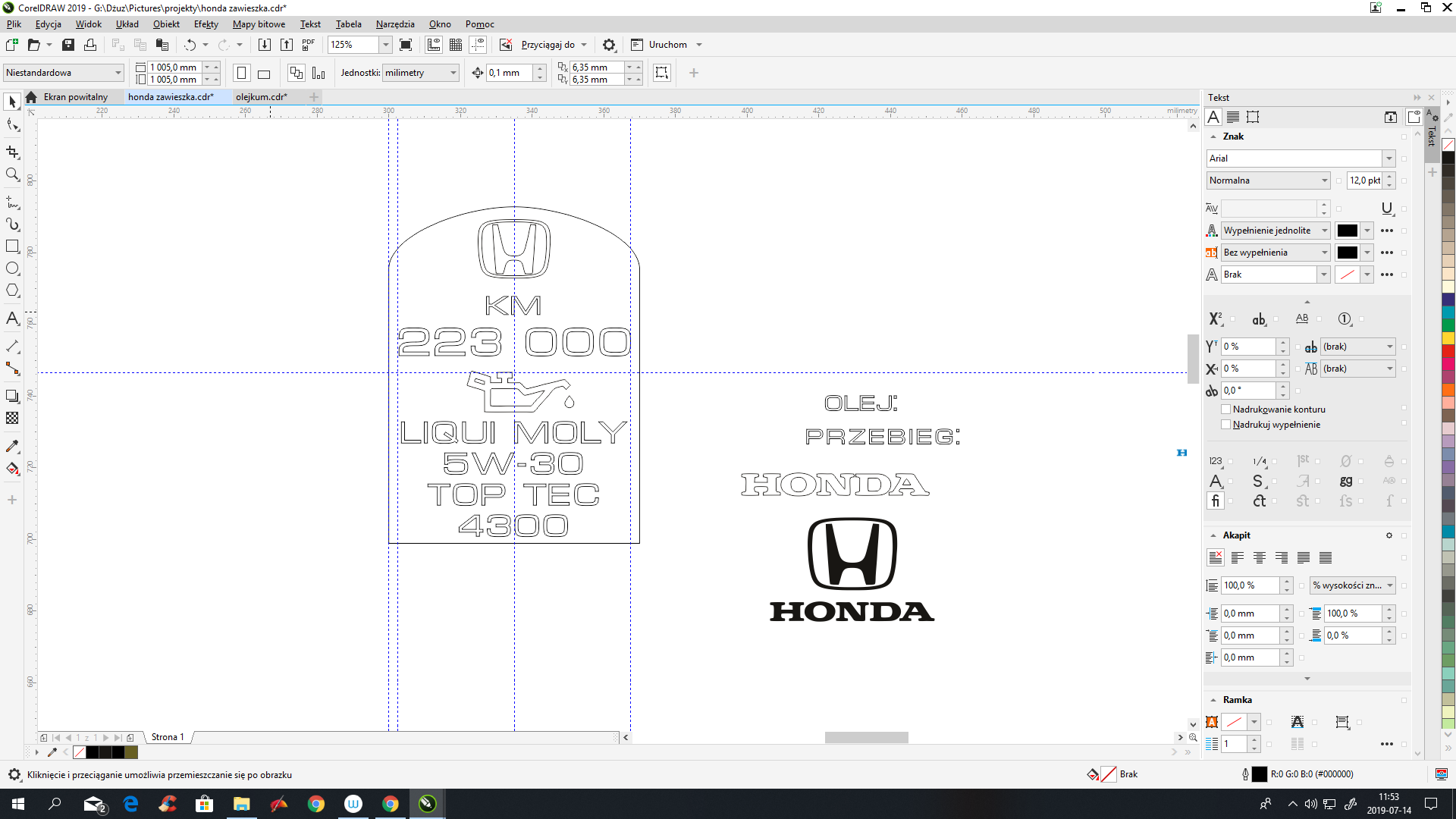Click black text fill color swatch

point(1348,231)
